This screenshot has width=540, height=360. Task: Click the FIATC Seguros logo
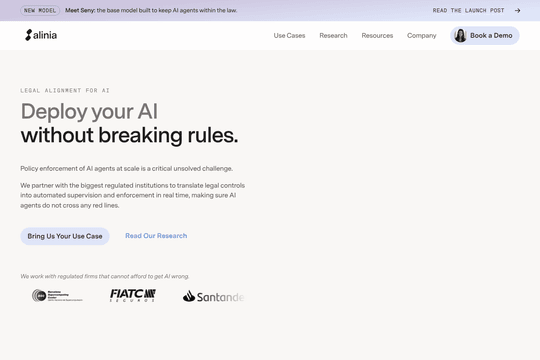(133, 296)
